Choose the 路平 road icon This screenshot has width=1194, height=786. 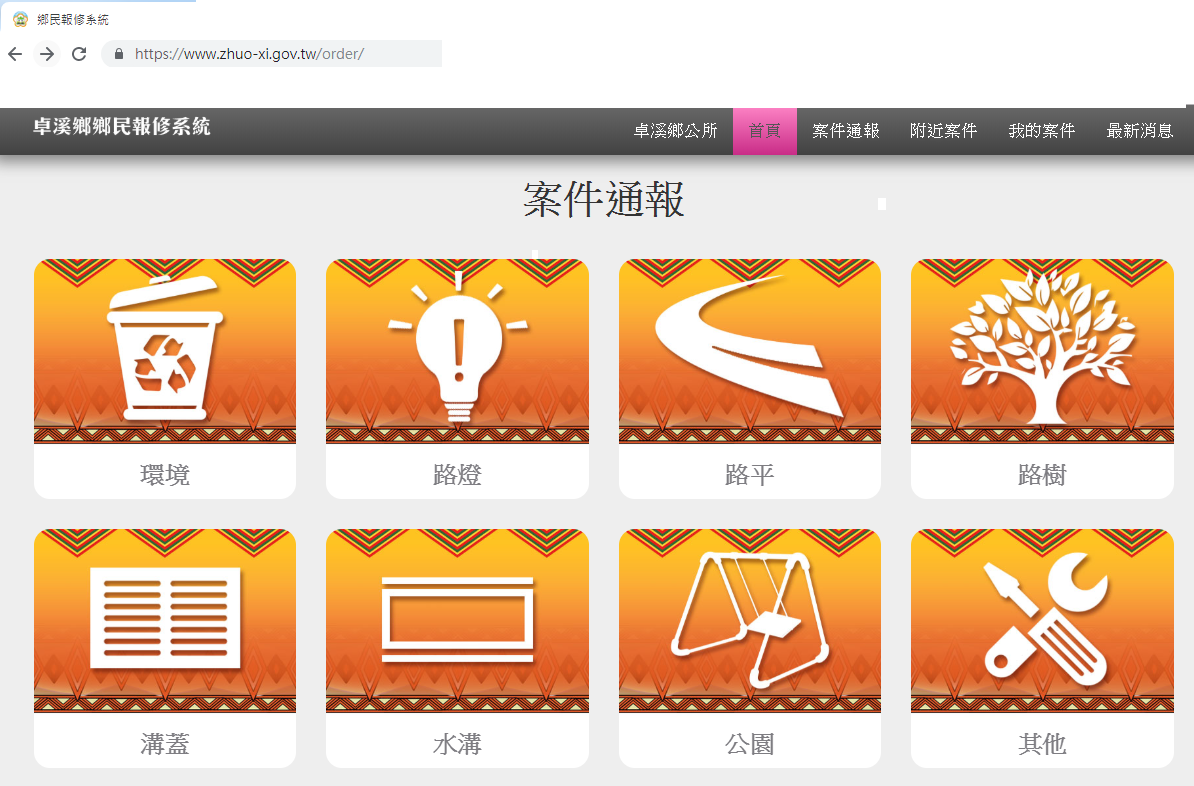coord(749,346)
